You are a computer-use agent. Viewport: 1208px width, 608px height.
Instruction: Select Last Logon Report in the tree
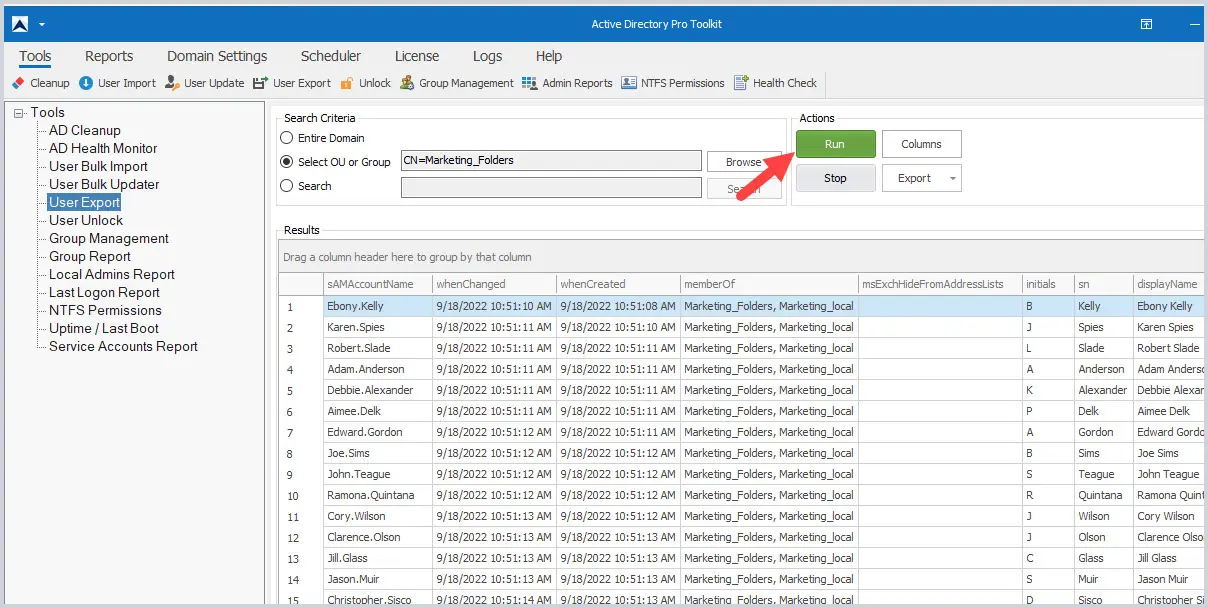(x=105, y=293)
